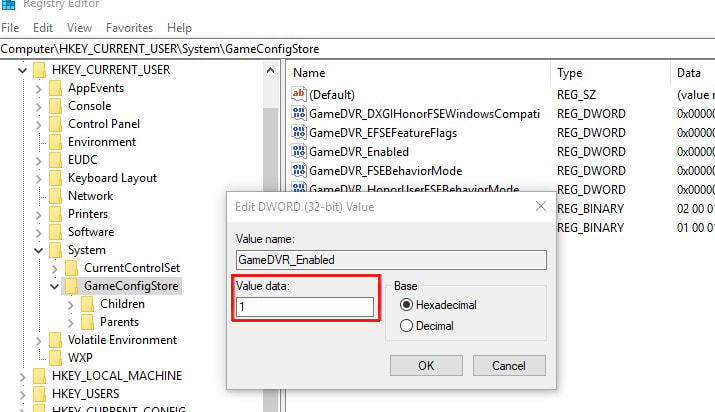715x412 pixels.
Task: Expand the HKEY_USERS hive
Action: [22, 394]
